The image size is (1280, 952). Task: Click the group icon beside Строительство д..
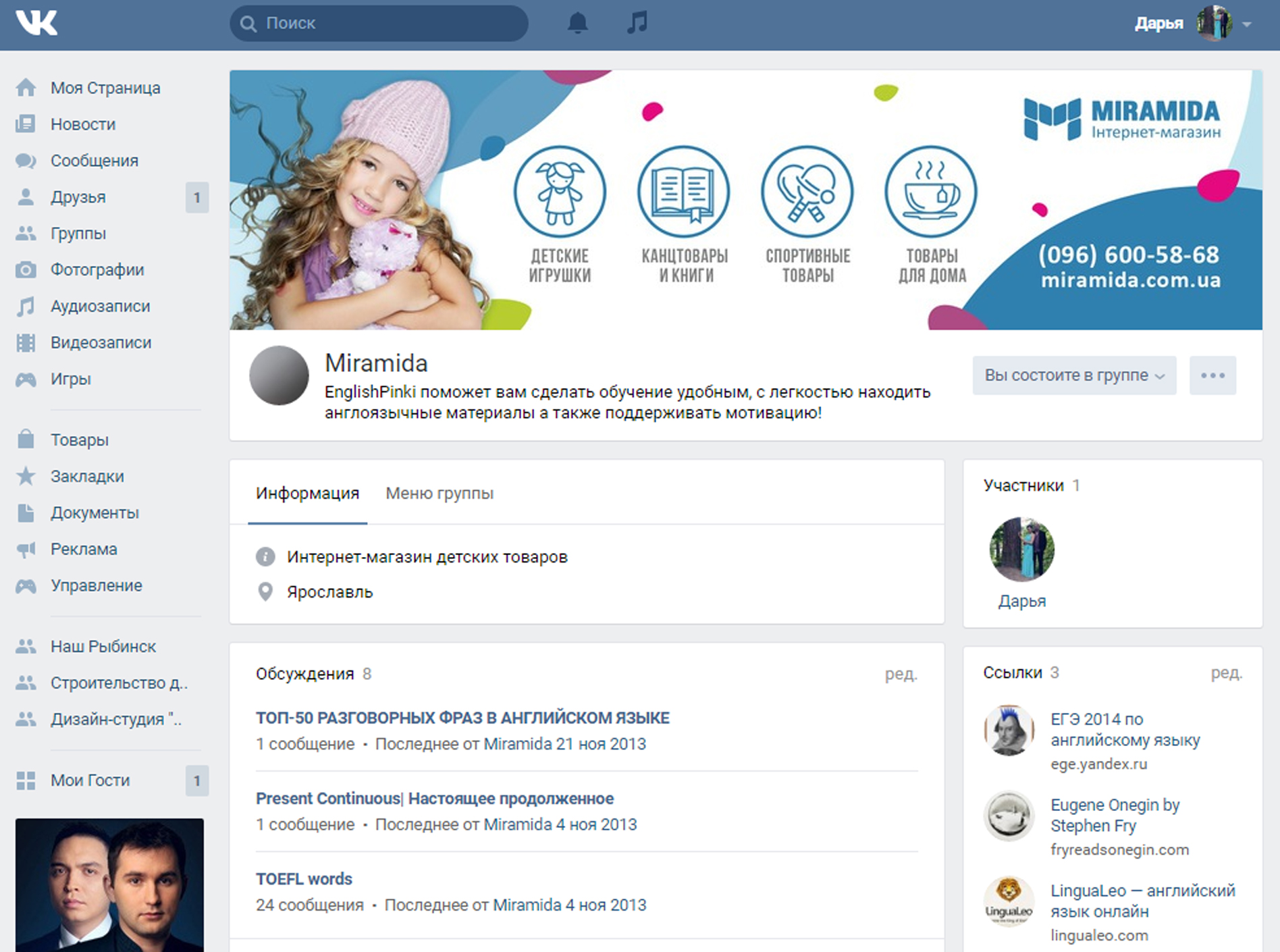pos(26,683)
